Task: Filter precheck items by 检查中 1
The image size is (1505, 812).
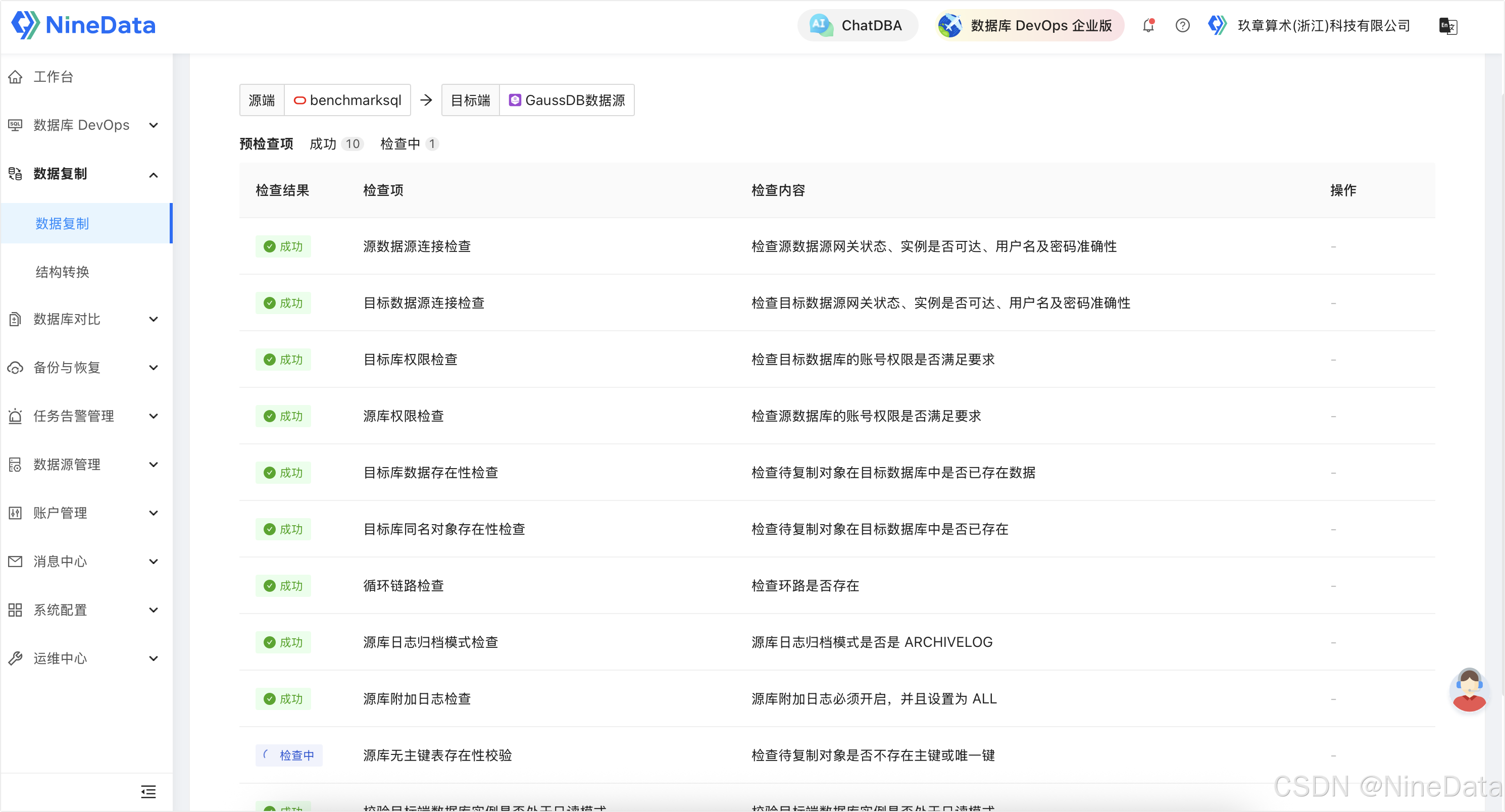Action: click(409, 144)
